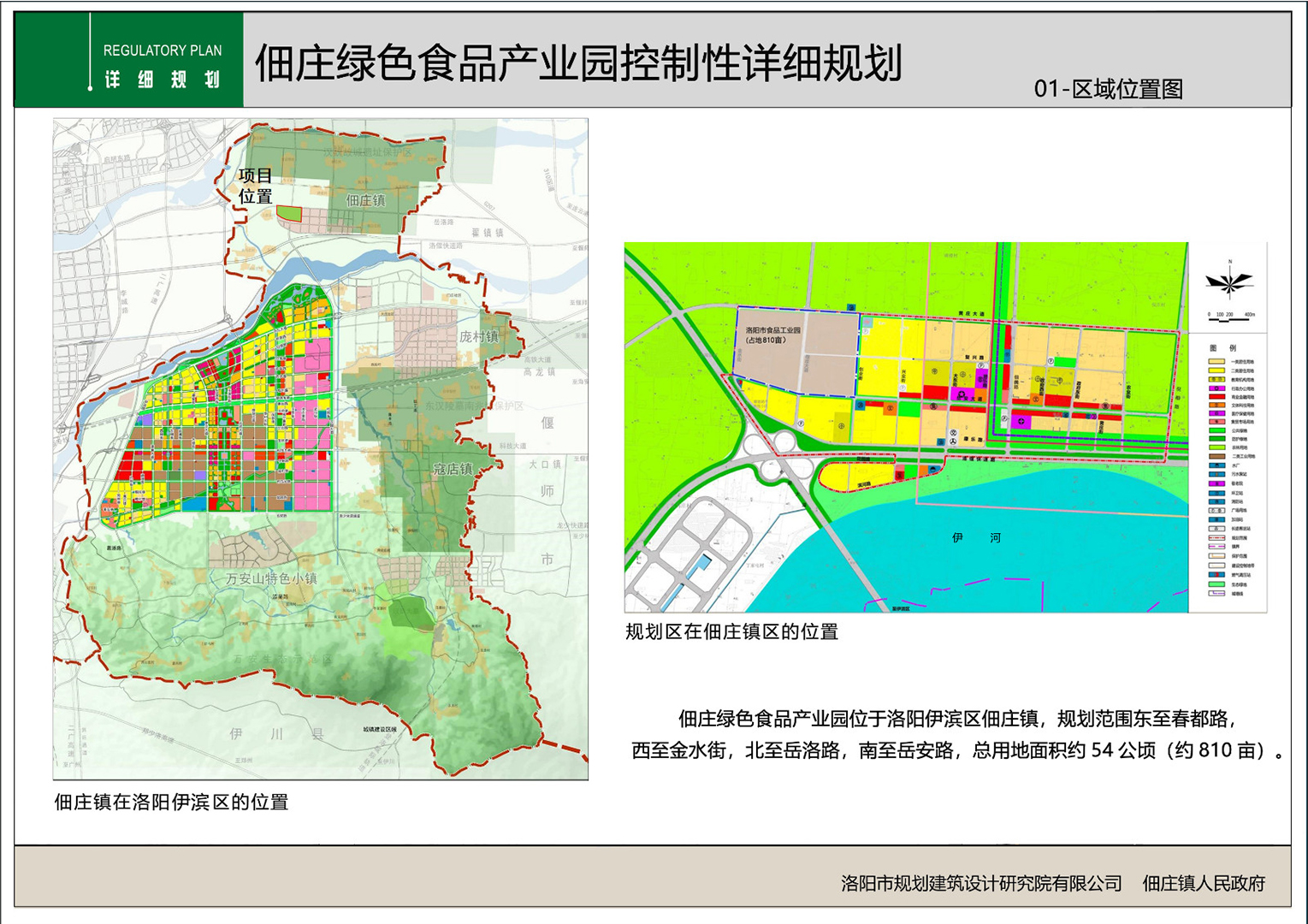Click the 寇店镇 town label
Screen dimensions: 1308x924
(x=453, y=469)
